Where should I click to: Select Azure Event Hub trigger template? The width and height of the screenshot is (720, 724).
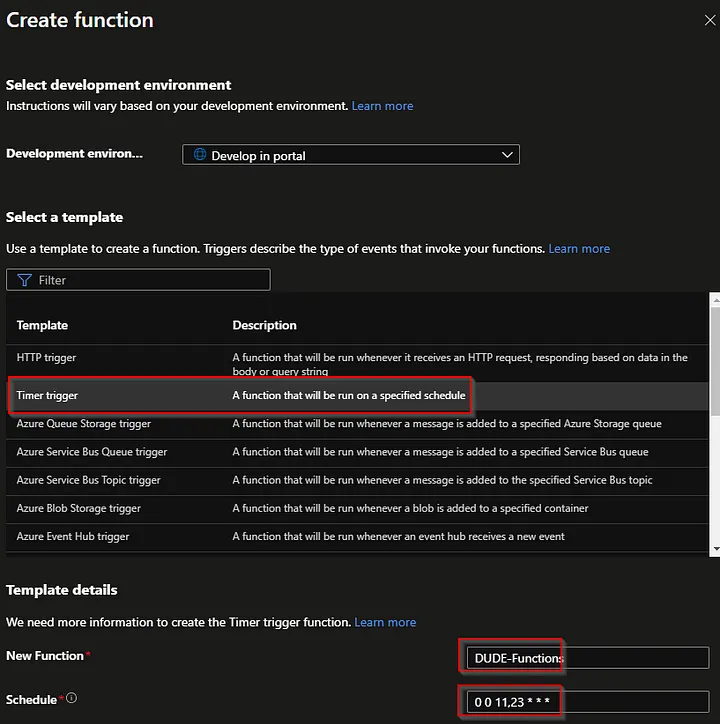(x=73, y=536)
